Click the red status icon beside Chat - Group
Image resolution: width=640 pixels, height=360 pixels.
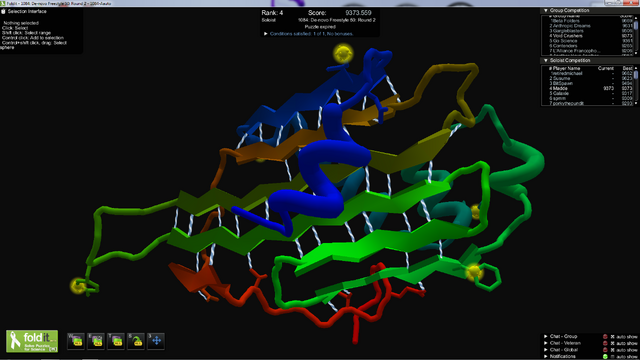(605, 337)
